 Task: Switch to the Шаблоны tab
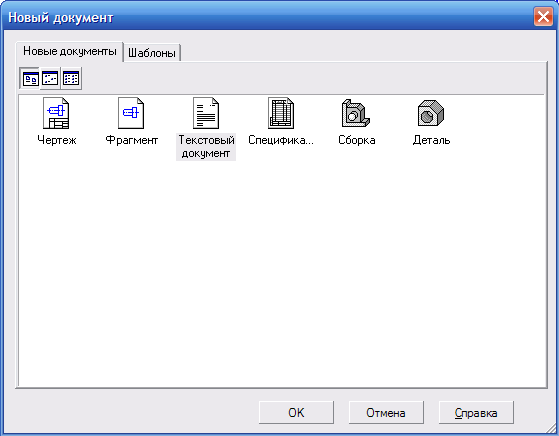click(x=152, y=53)
